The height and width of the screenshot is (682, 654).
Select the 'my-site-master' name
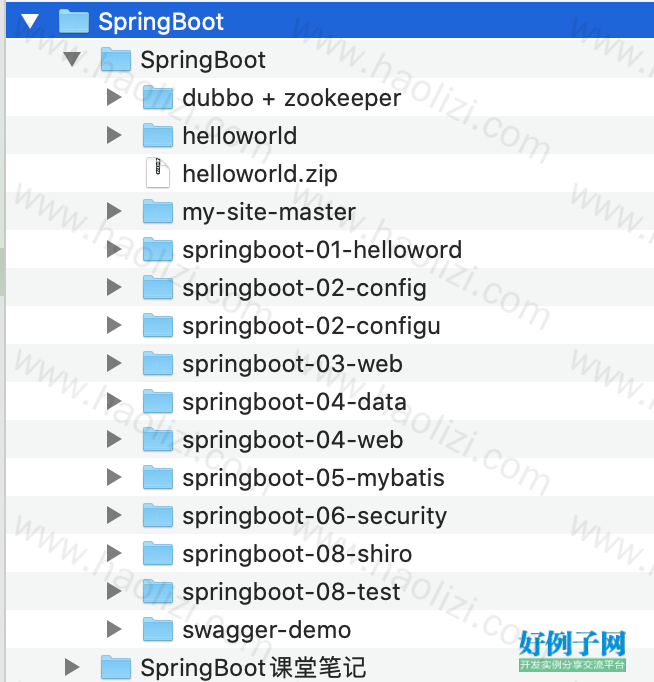[269, 212]
